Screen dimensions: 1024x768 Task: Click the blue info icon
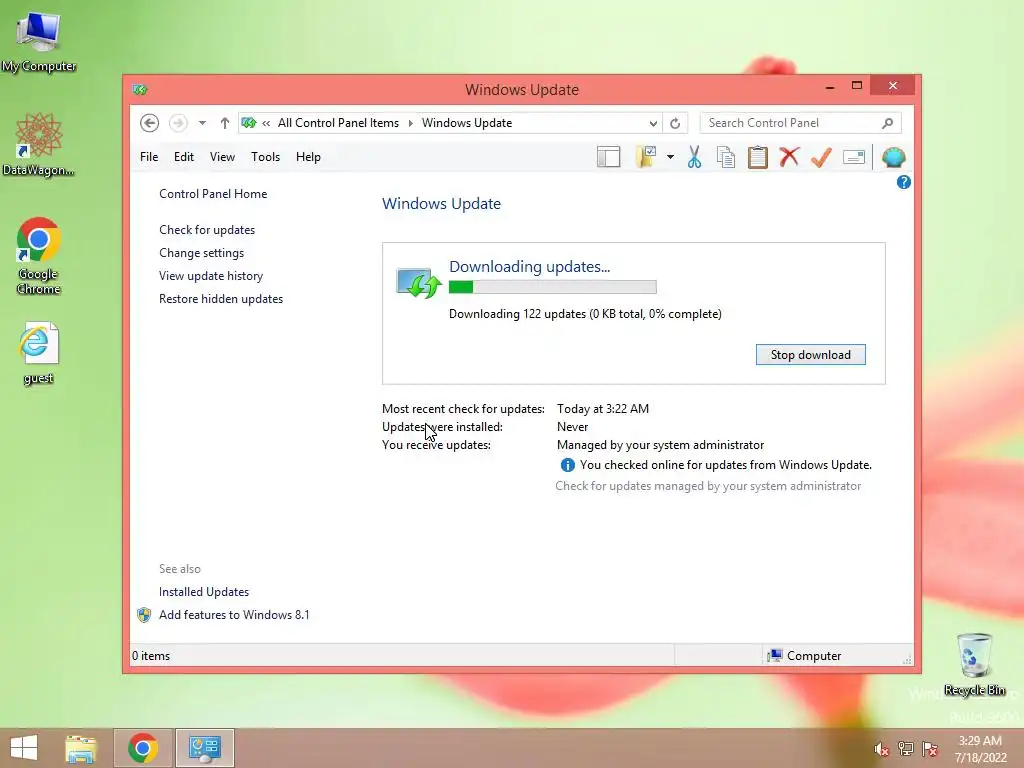(568, 465)
